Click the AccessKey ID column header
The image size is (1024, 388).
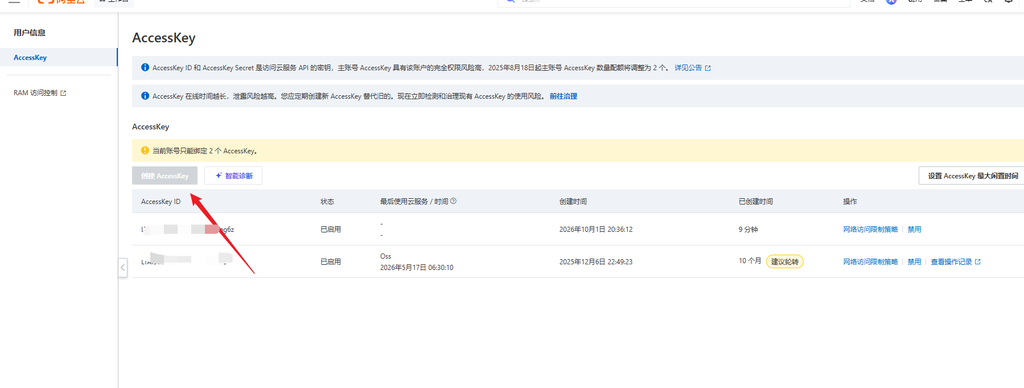[x=161, y=202]
